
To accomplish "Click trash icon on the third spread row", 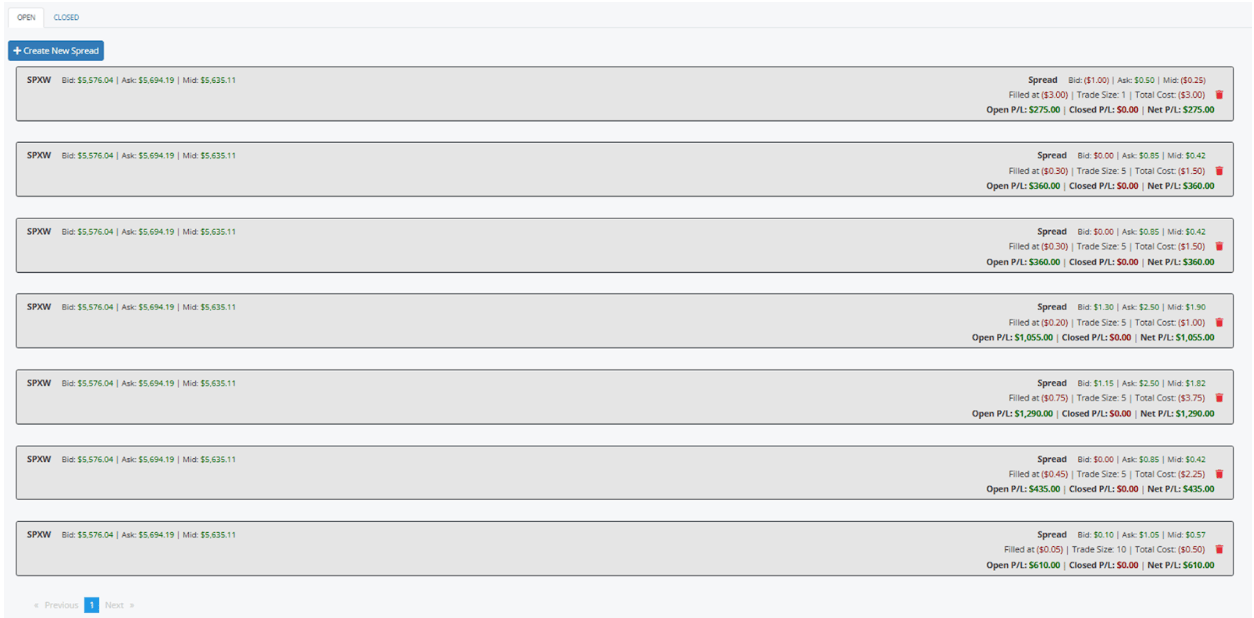I will coord(1219,246).
